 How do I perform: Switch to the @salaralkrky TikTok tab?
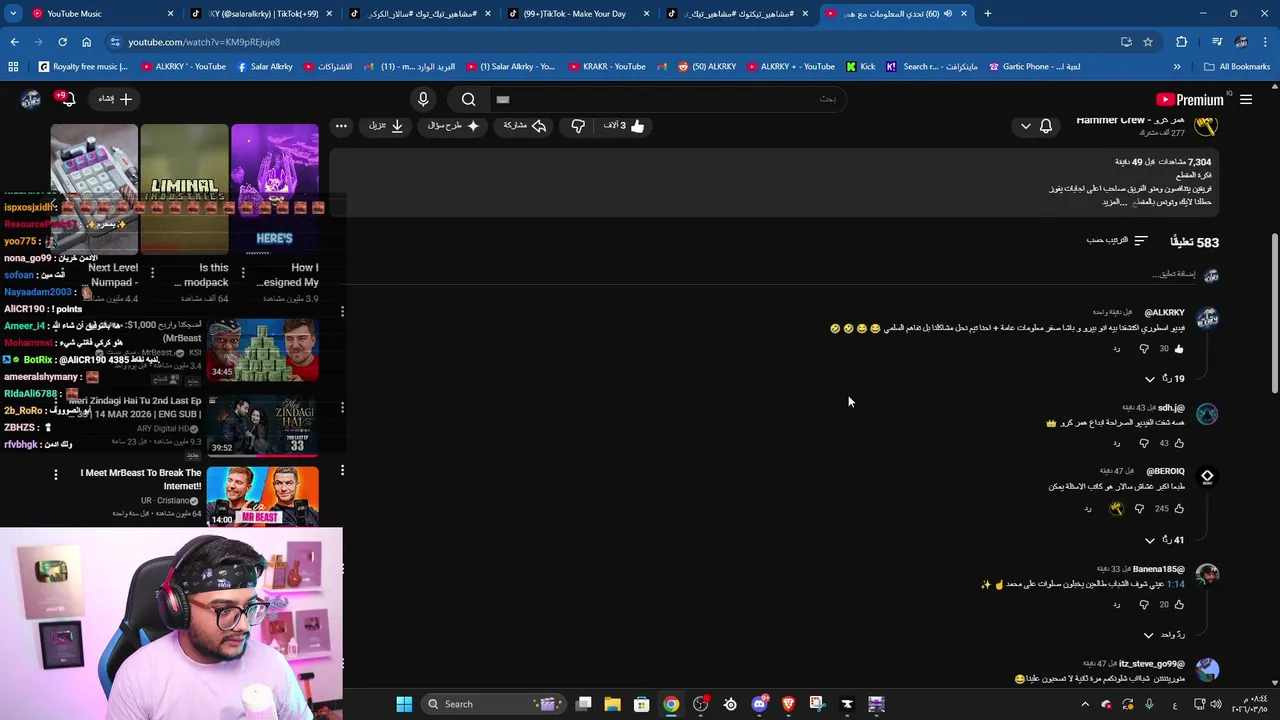click(x=262, y=14)
